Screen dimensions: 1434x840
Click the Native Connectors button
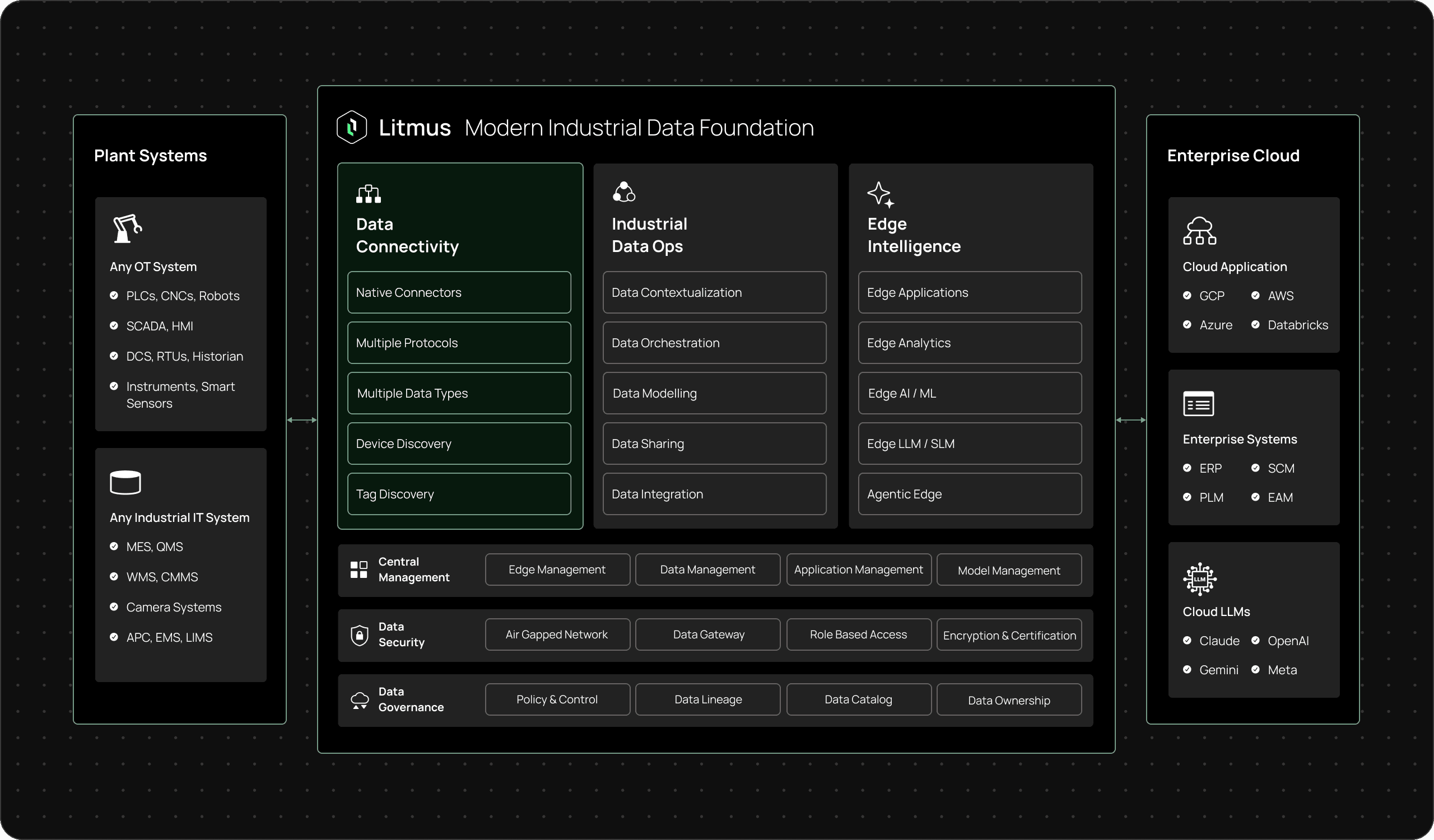(x=459, y=292)
